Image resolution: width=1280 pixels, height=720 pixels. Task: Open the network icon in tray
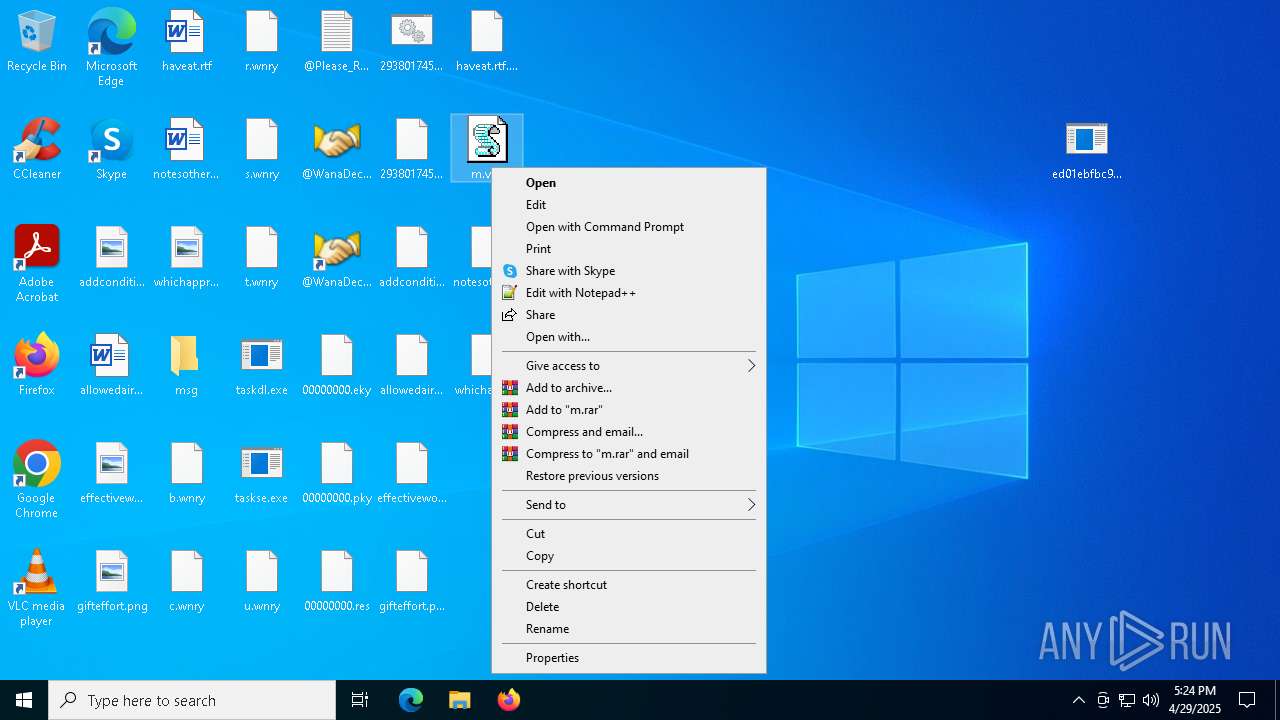point(1127,700)
